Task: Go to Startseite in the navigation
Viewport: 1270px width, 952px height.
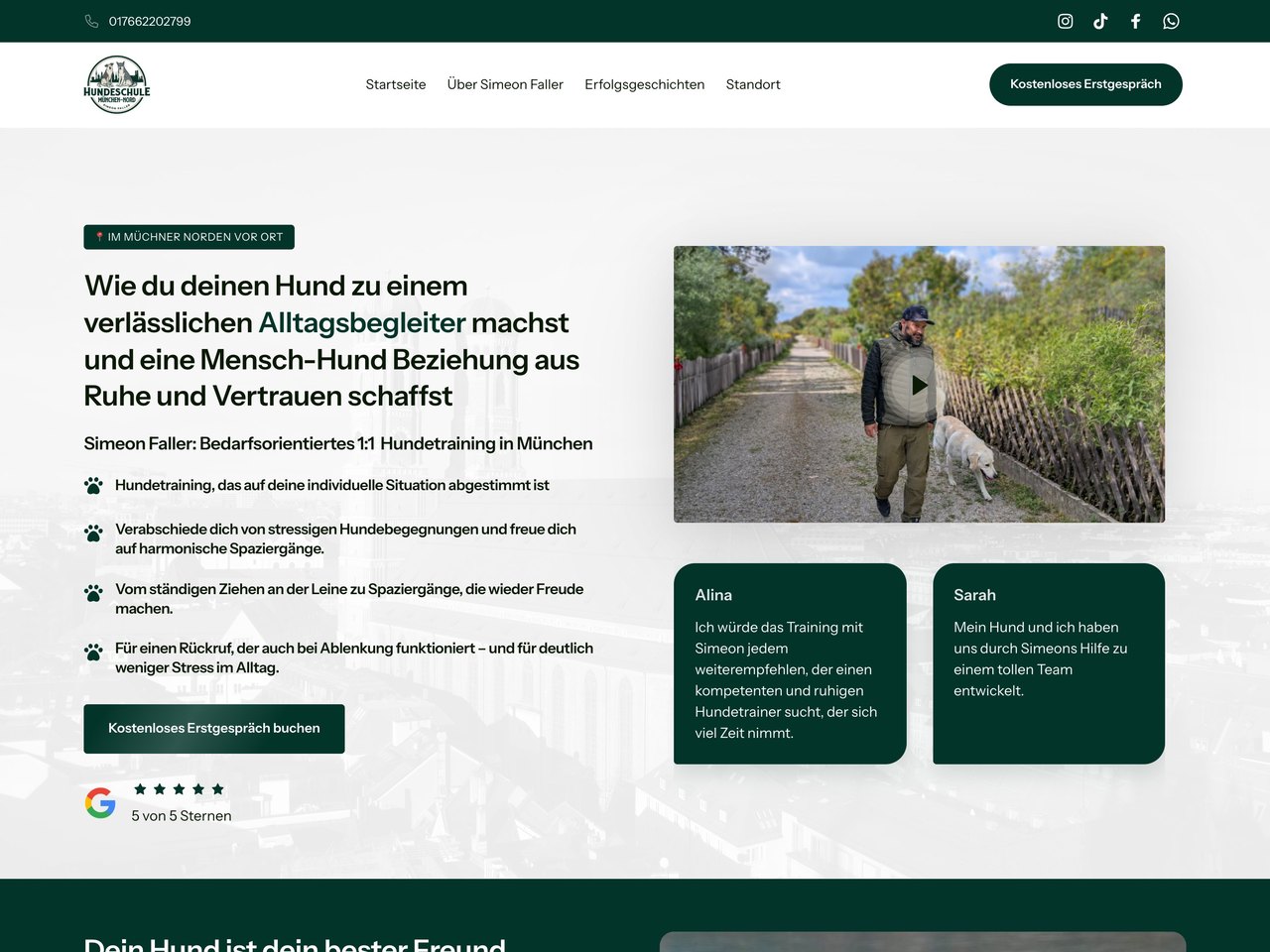Action: tap(396, 84)
